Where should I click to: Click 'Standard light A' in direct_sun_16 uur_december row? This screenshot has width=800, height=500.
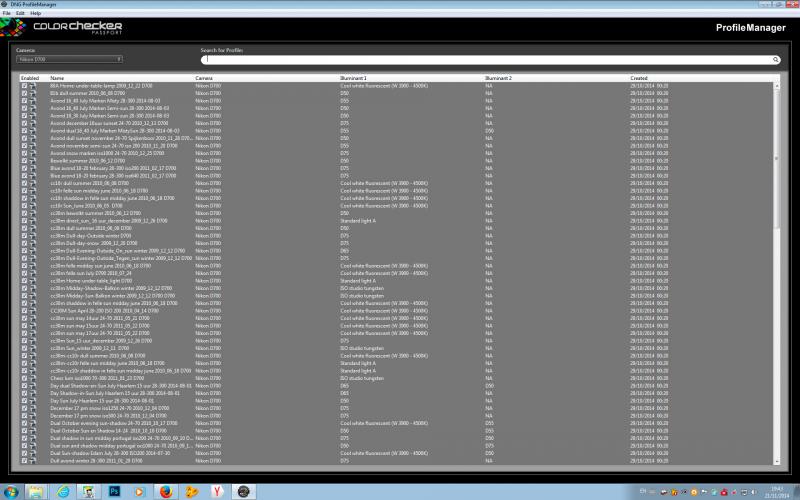coord(358,221)
